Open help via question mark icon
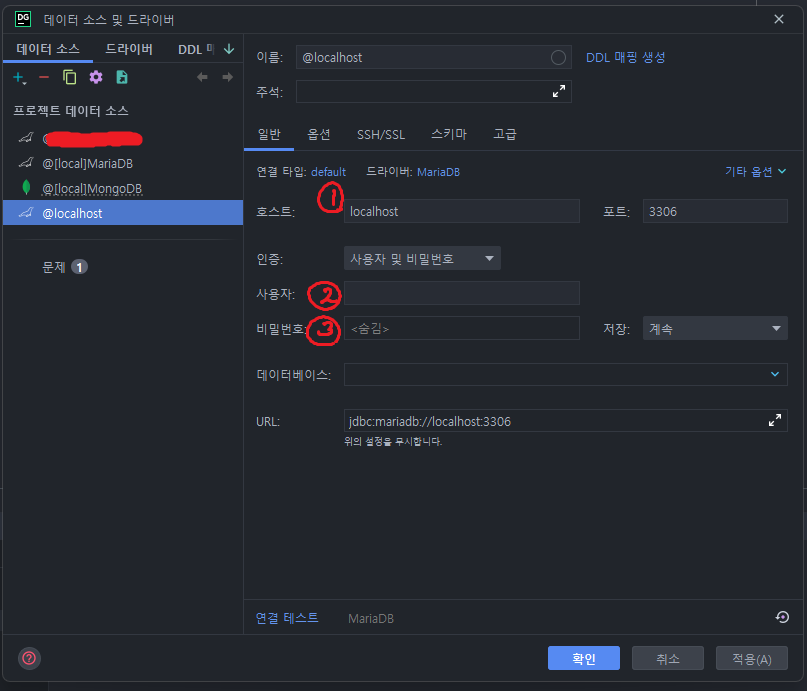The height and width of the screenshot is (691, 807). 29,658
